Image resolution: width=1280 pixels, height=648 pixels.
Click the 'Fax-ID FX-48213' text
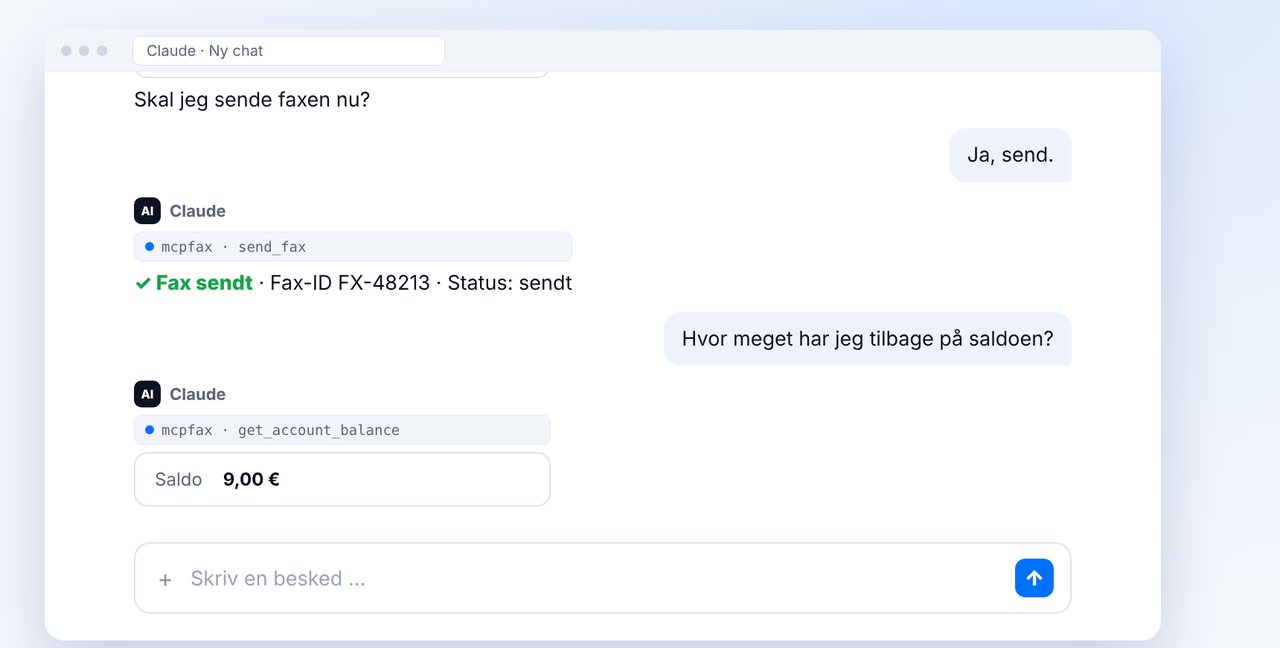point(350,283)
